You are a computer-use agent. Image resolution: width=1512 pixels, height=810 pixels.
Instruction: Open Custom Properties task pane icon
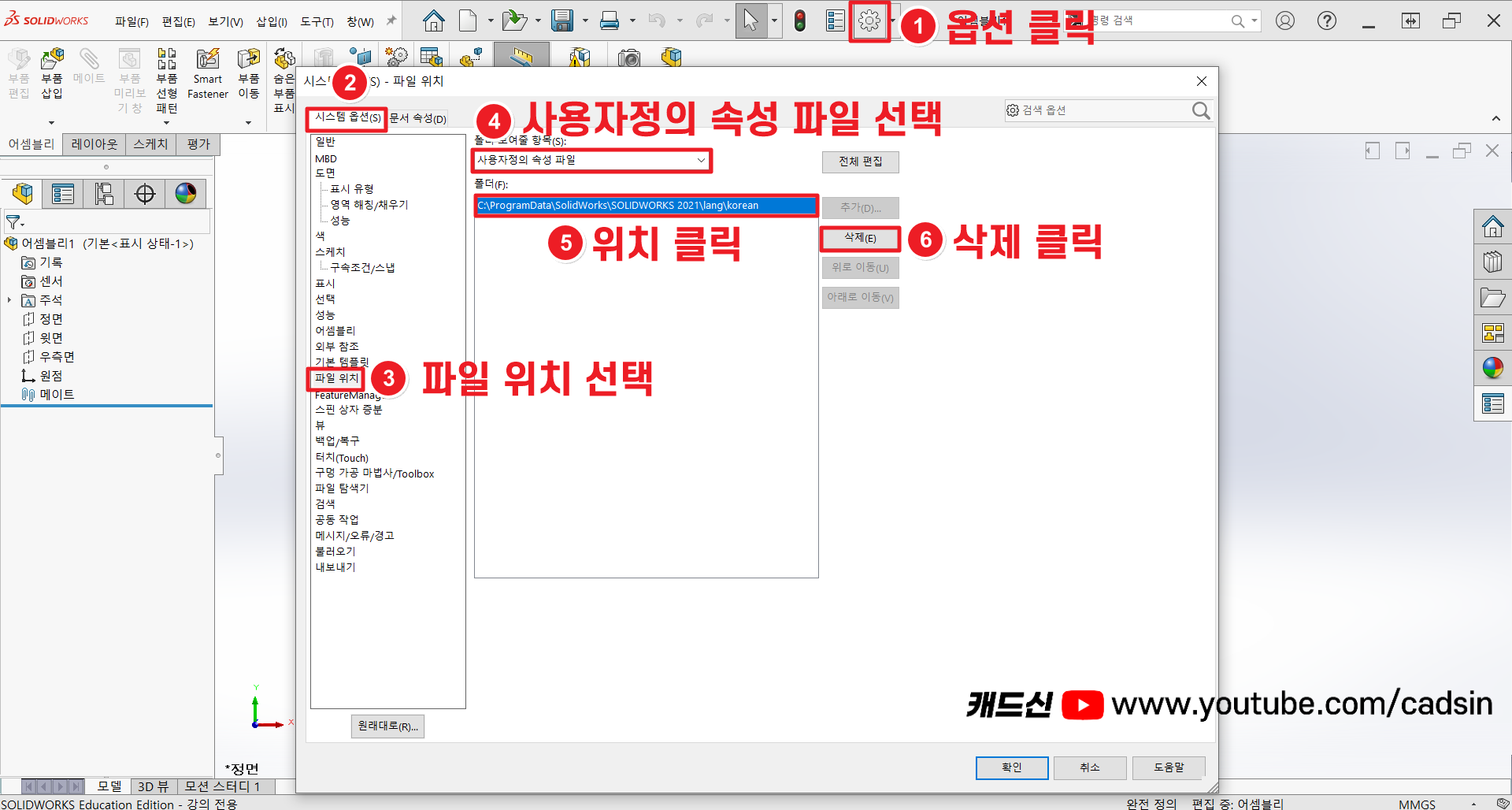(1493, 403)
